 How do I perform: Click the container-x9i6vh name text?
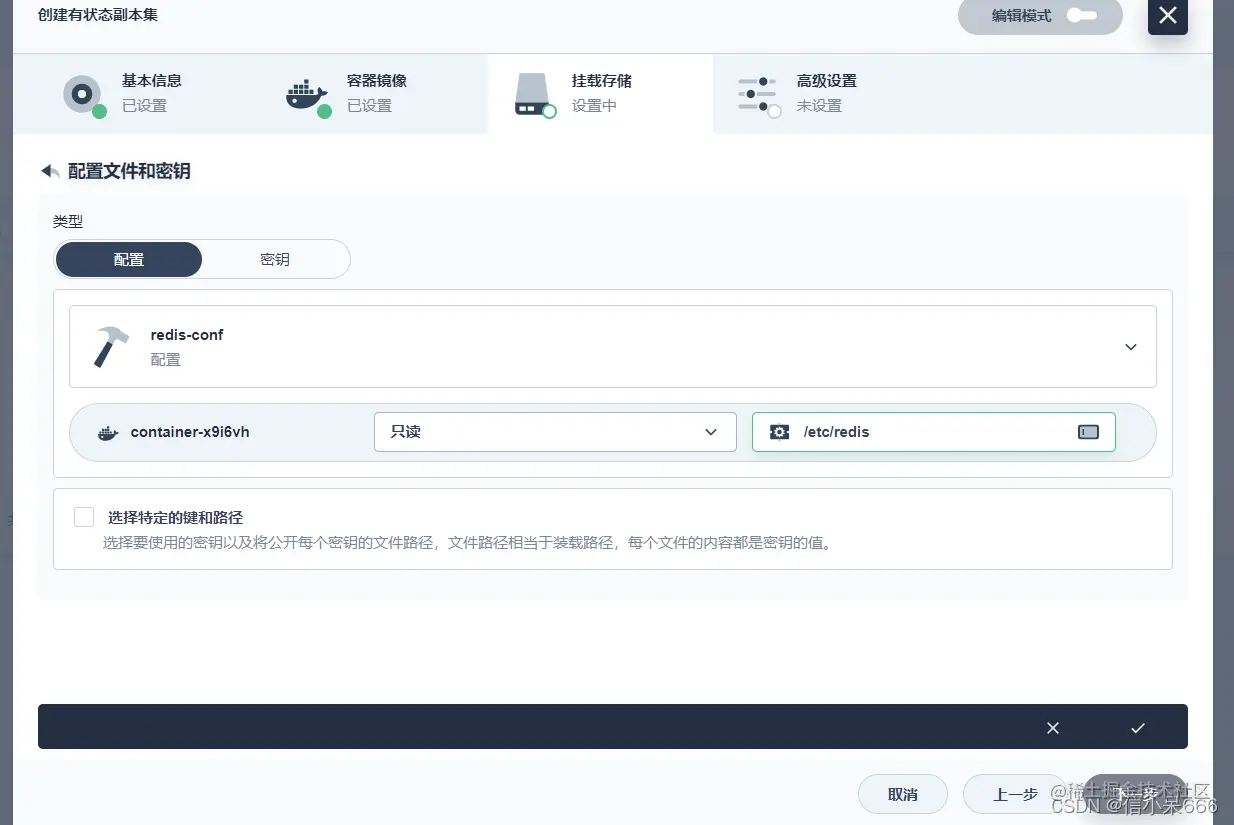click(x=190, y=432)
